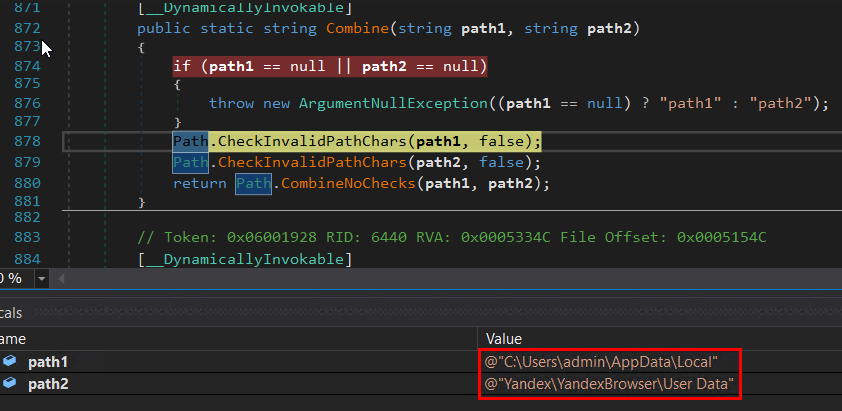Click the Path class reference on line 880
This screenshot has height=411, width=842.
(x=252, y=183)
